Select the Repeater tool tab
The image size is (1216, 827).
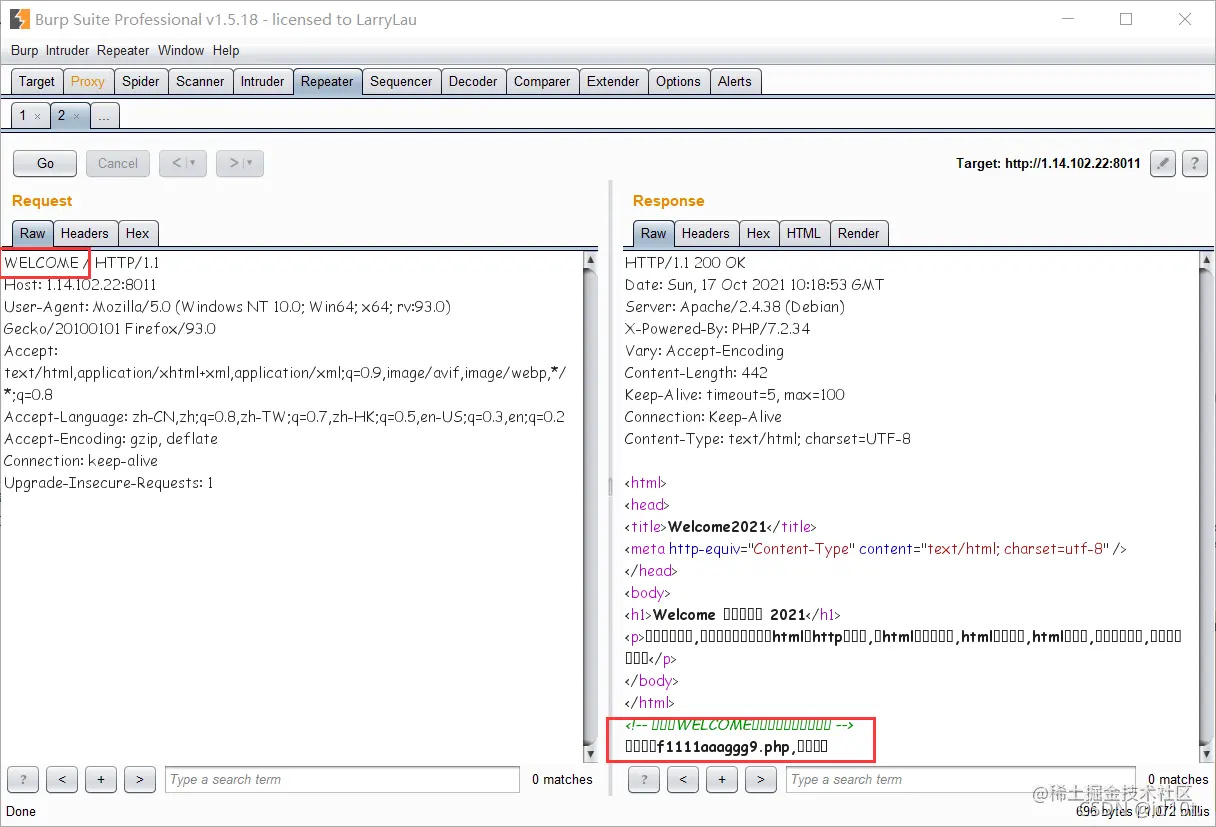327,81
